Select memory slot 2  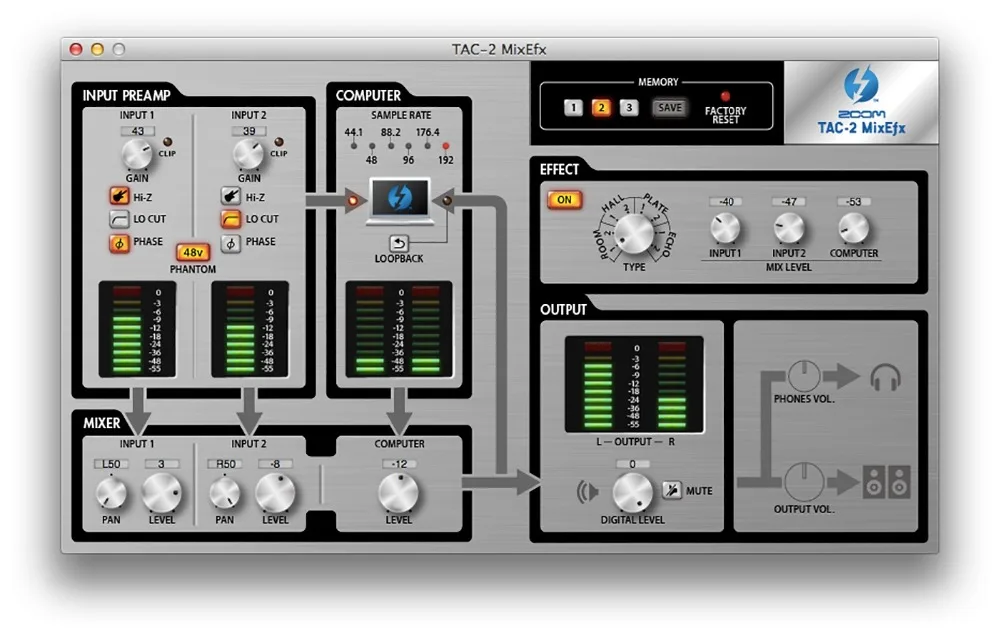(601, 107)
